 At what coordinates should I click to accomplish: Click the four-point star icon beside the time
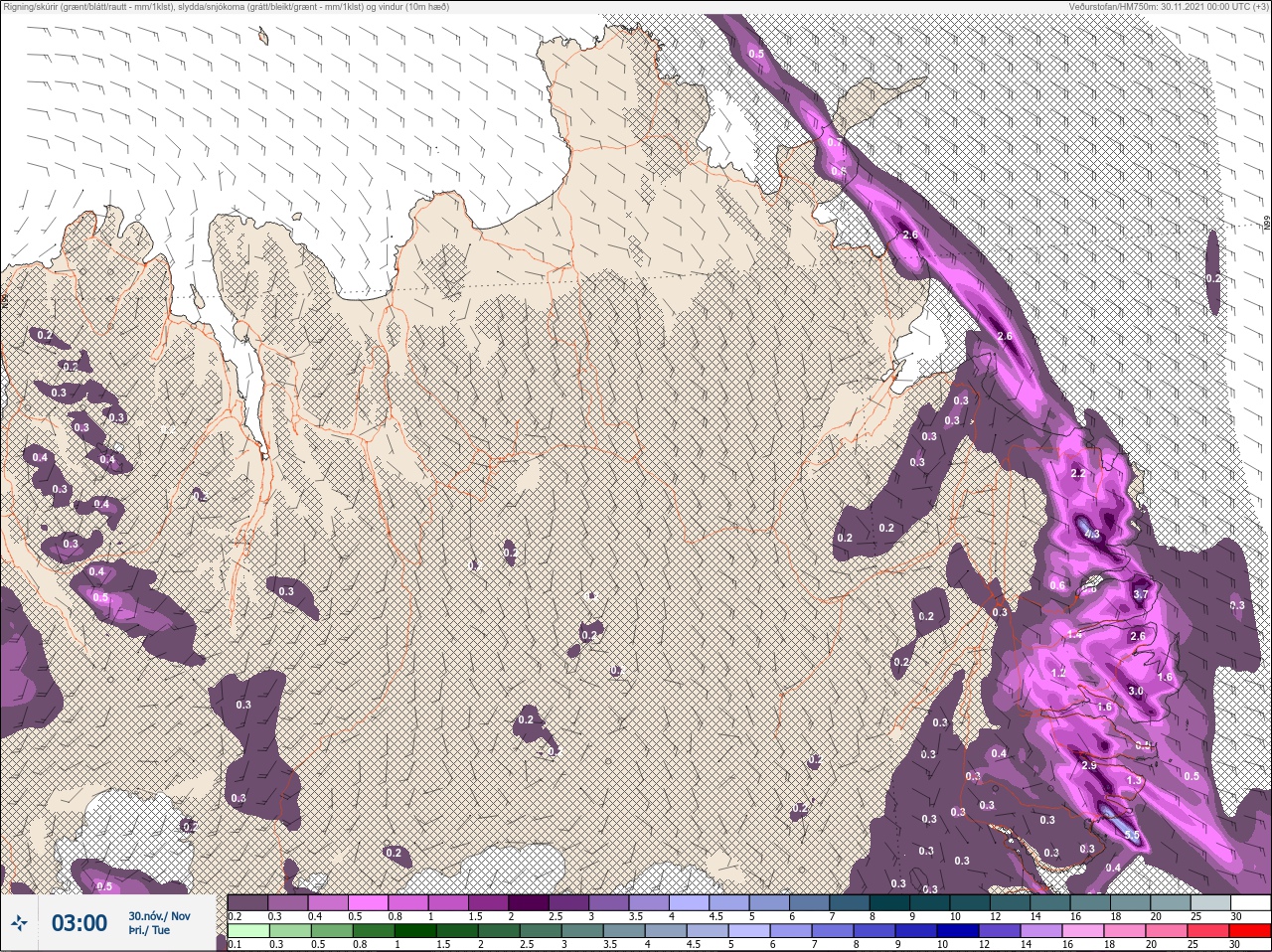click(18, 923)
